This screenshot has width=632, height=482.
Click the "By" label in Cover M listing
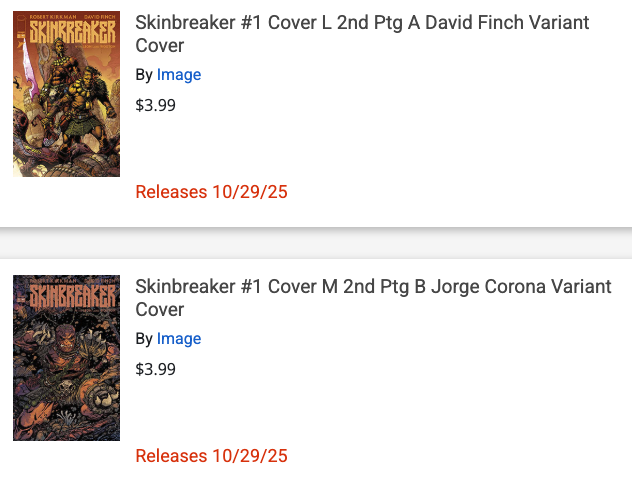144,339
